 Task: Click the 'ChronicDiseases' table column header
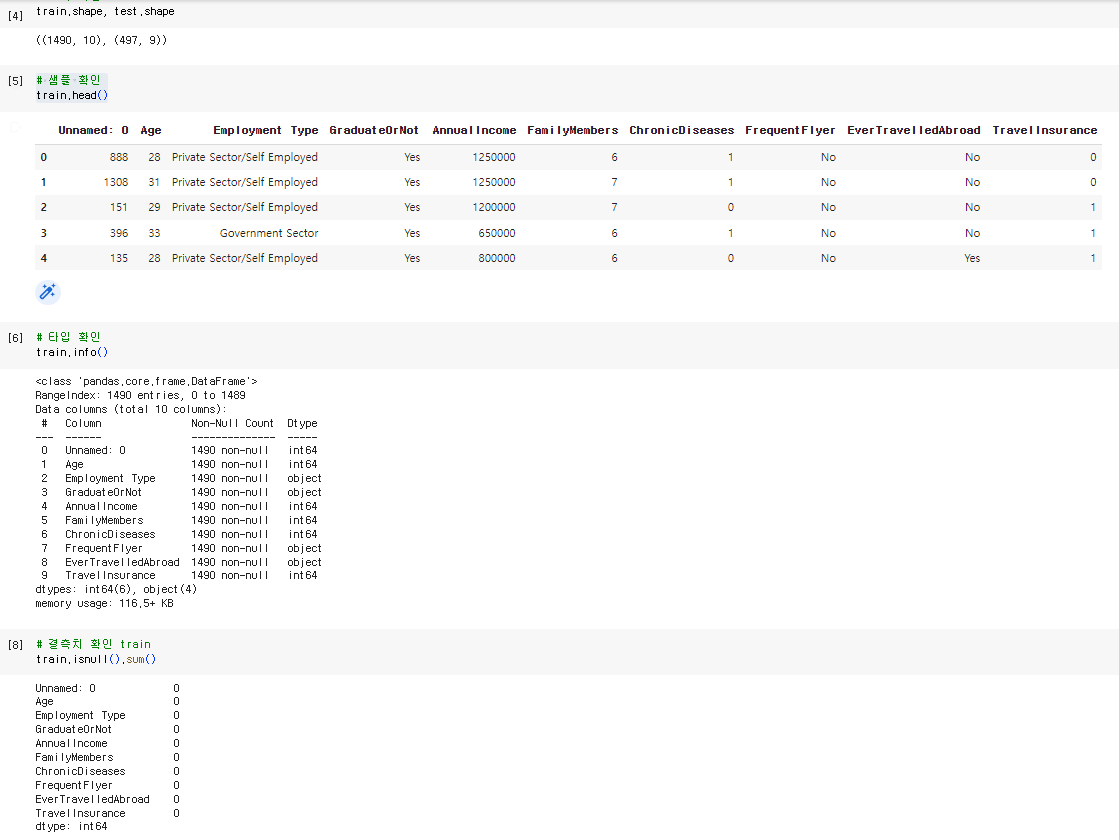click(682, 130)
